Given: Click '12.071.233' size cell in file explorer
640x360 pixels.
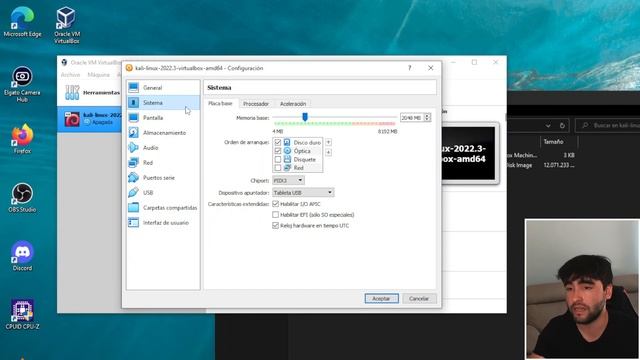Looking at the screenshot, I should point(559,165).
